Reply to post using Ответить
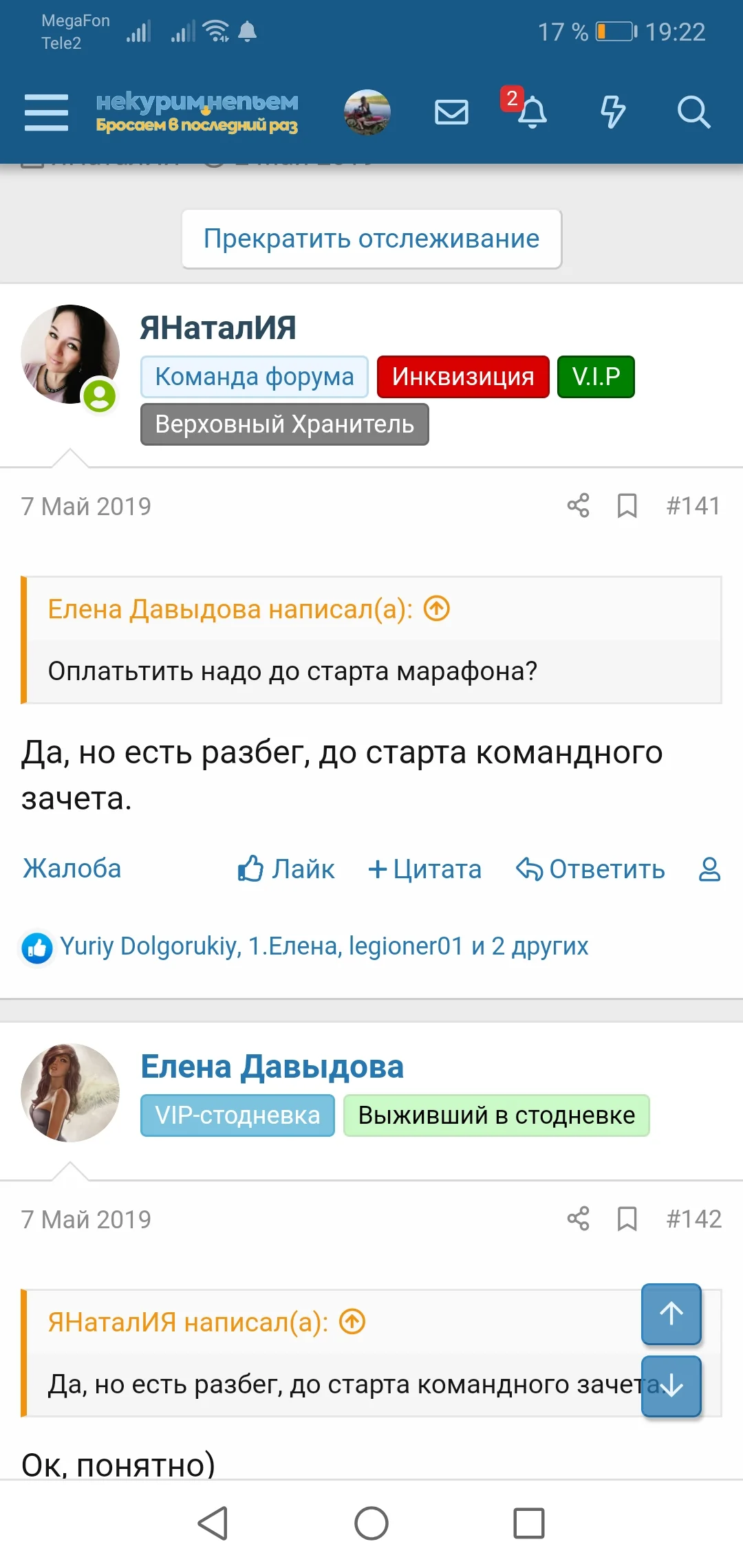The width and height of the screenshot is (743, 1568). 591,869
